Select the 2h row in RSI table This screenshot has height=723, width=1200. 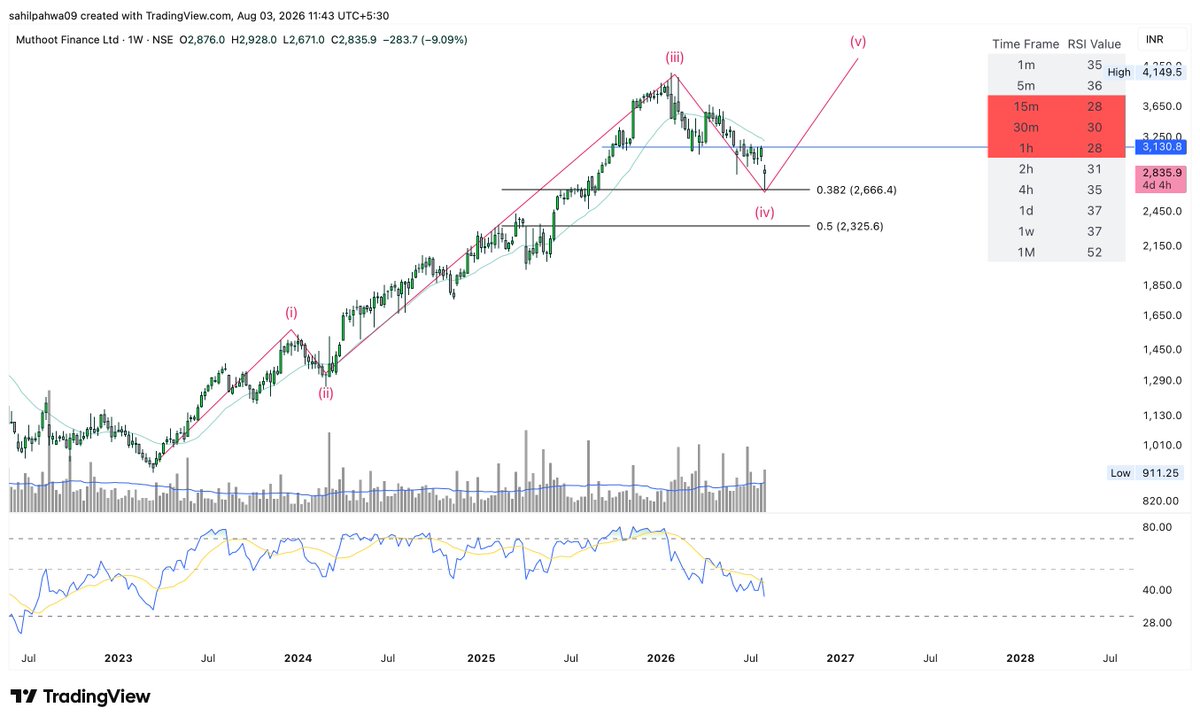[1056, 169]
